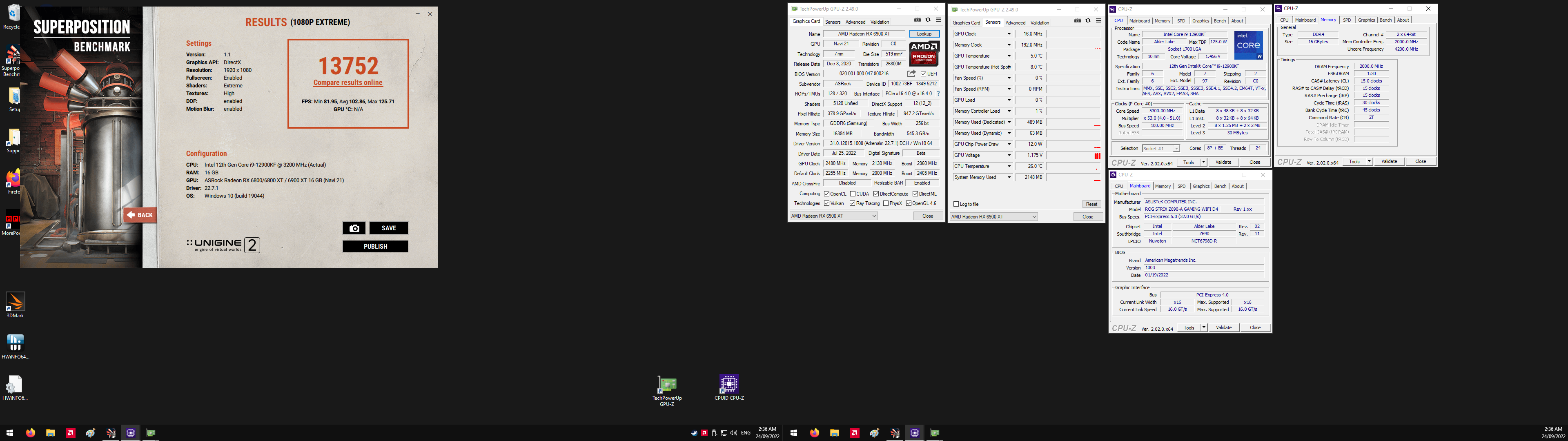Click the BACK button in Superposition
The image size is (1568, 441).
[140, 215]
